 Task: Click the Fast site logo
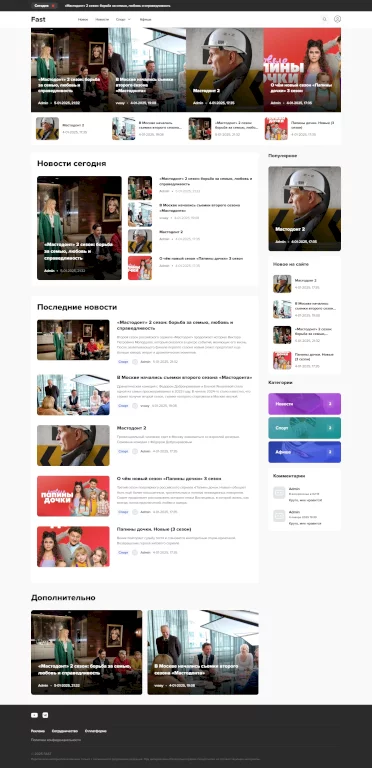(x=38, y=19)
